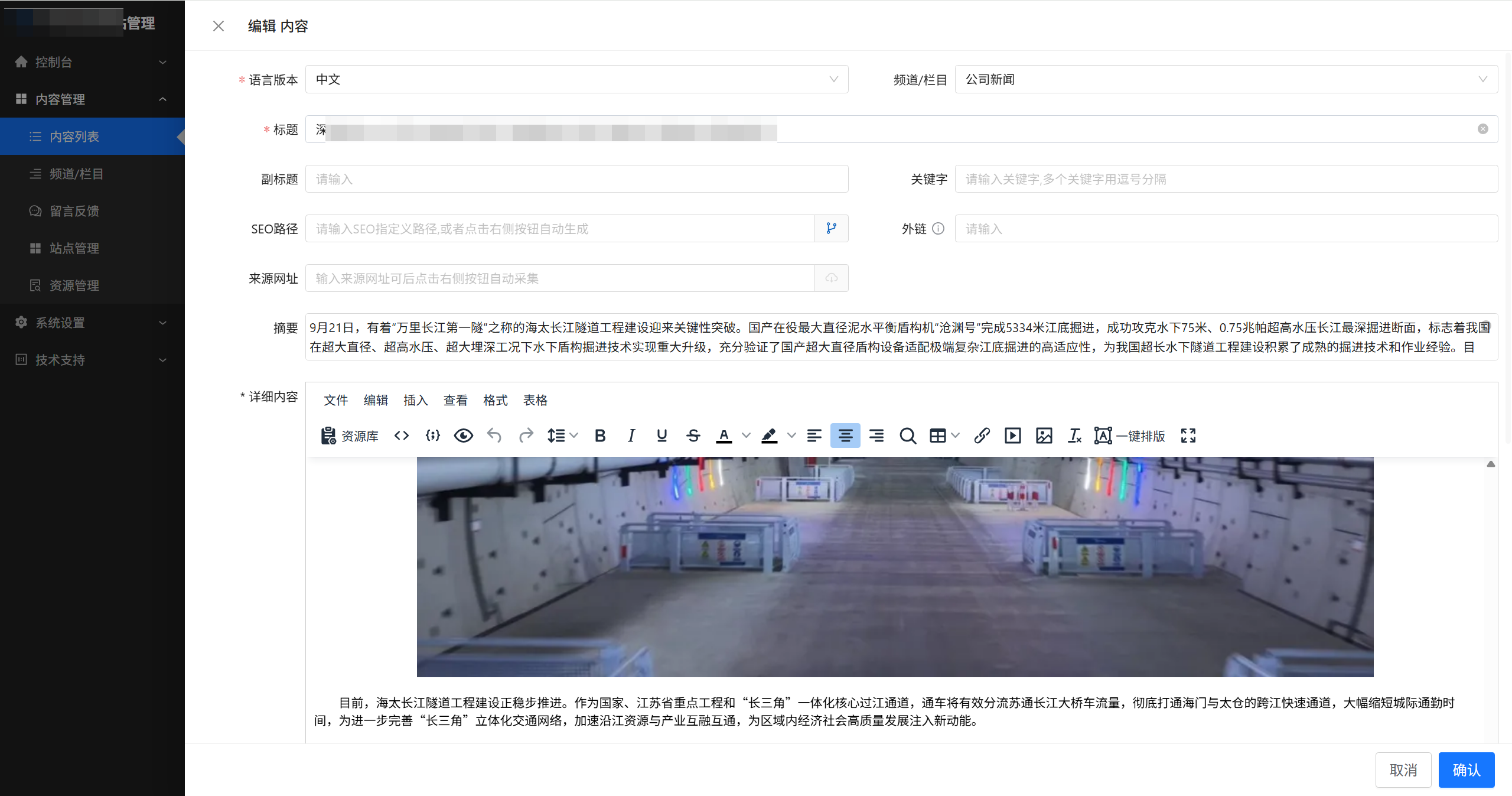Click 一键排版 auto layout
The height and width of the screenshot is (796, 1512).
(x=1130, y=436)
